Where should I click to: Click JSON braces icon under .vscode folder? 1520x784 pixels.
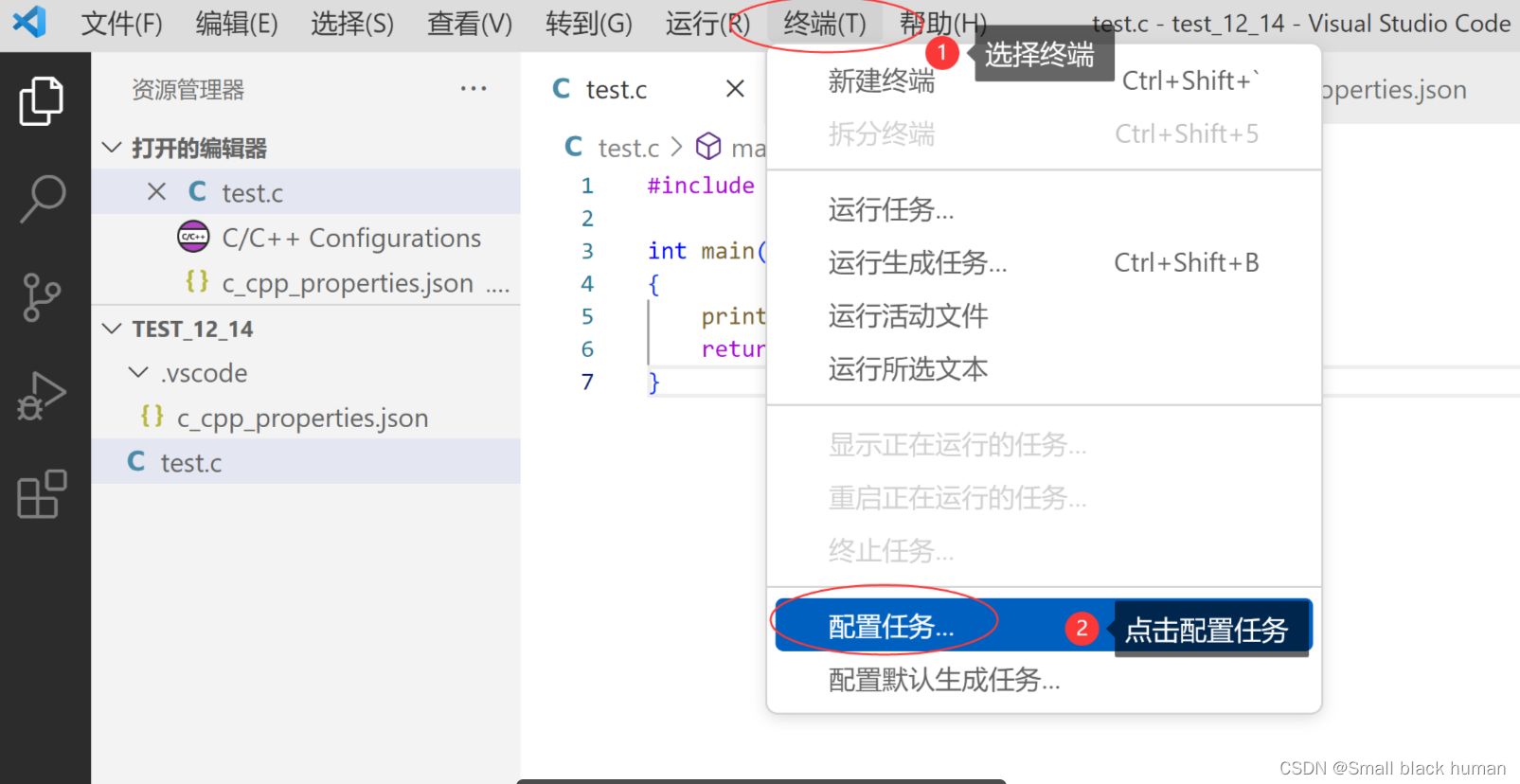(x=152, y=417)
